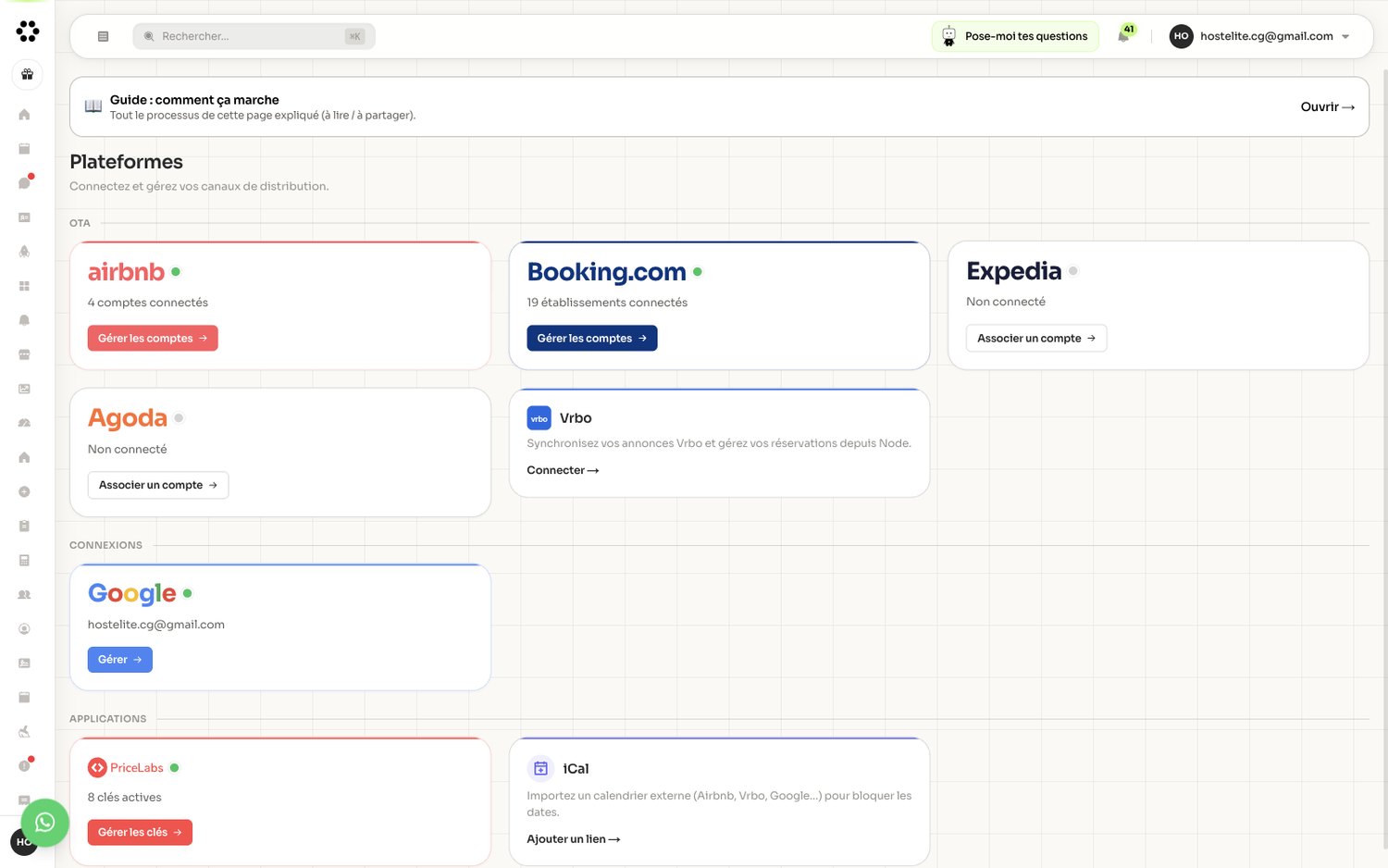Image resolution: width=1388 pixels, height=868 pixels.
Task: Open the gift icon in the sidebar
Action: click(x=27, y=74)
